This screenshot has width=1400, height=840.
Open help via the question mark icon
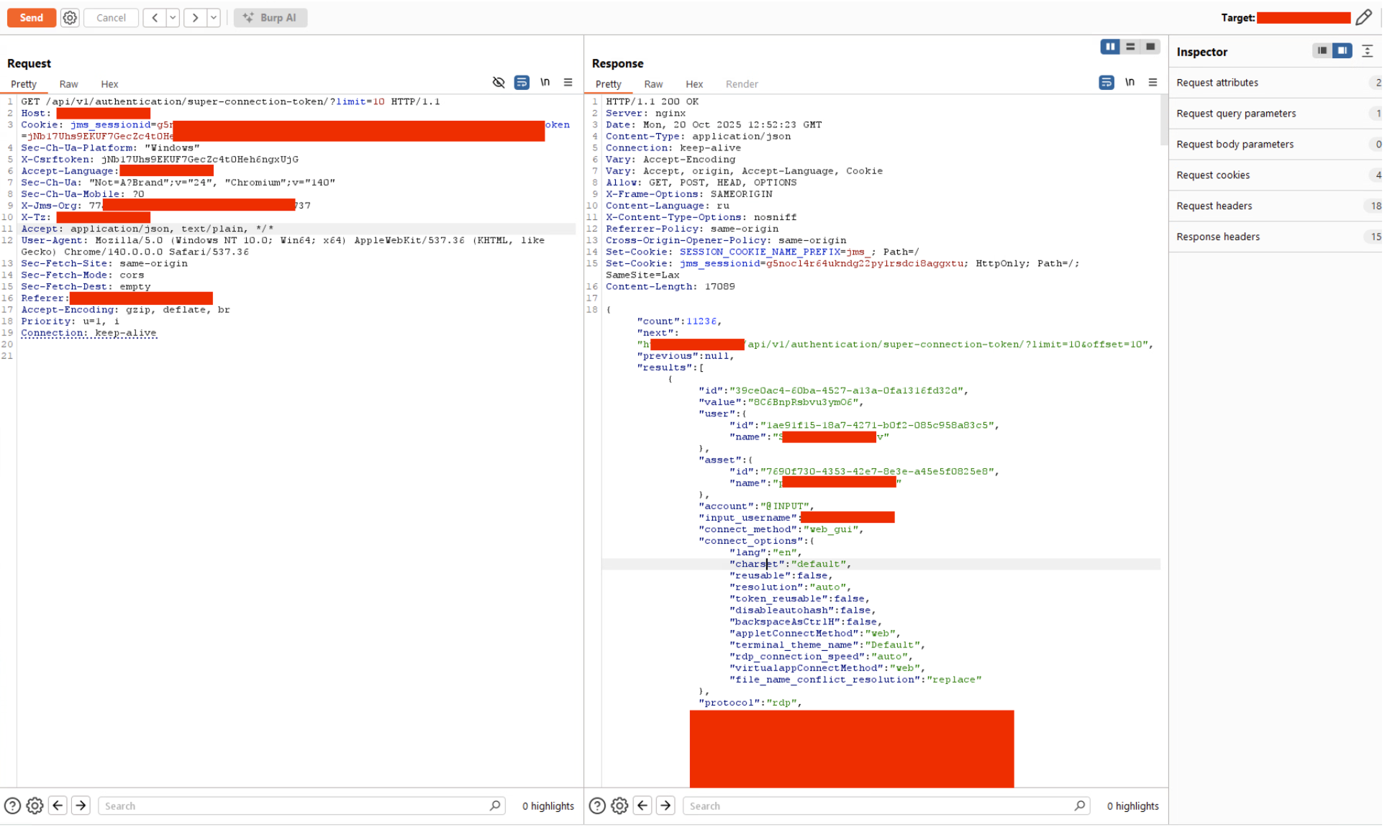point(12,805)
